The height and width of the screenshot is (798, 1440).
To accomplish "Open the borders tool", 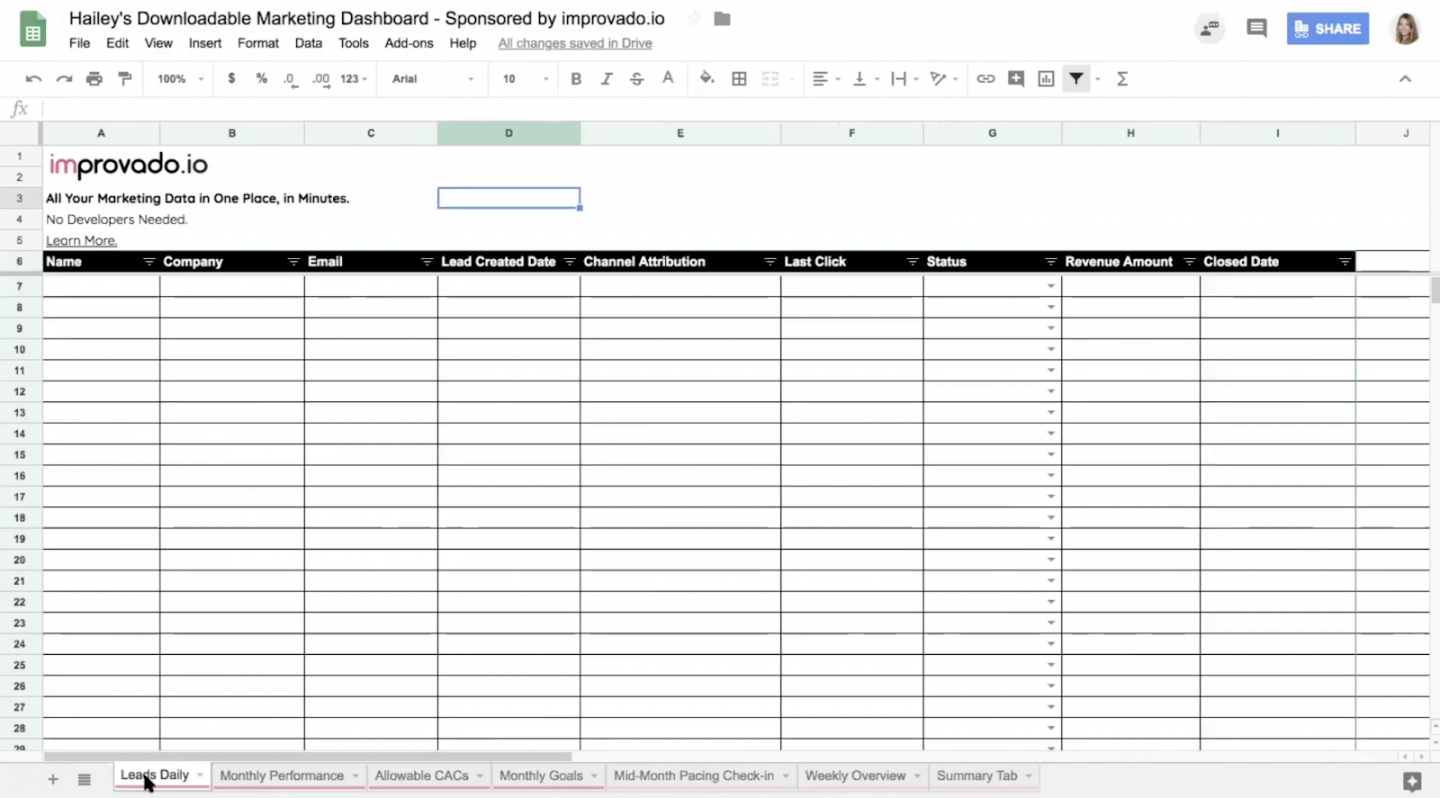I will tap(739, 79).
